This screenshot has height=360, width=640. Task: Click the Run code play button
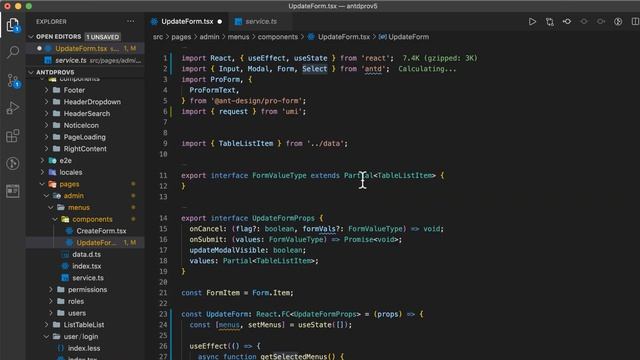tap(532, 22)
